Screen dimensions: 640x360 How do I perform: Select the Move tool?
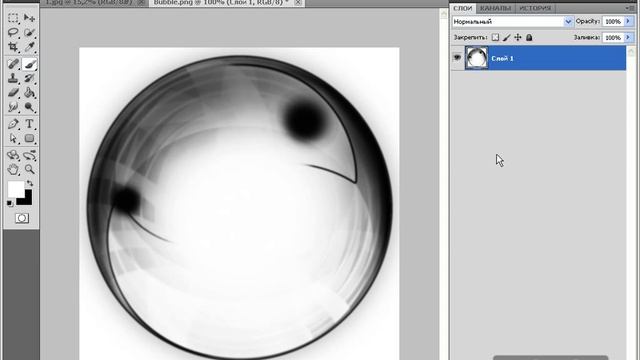pos(29,18)
